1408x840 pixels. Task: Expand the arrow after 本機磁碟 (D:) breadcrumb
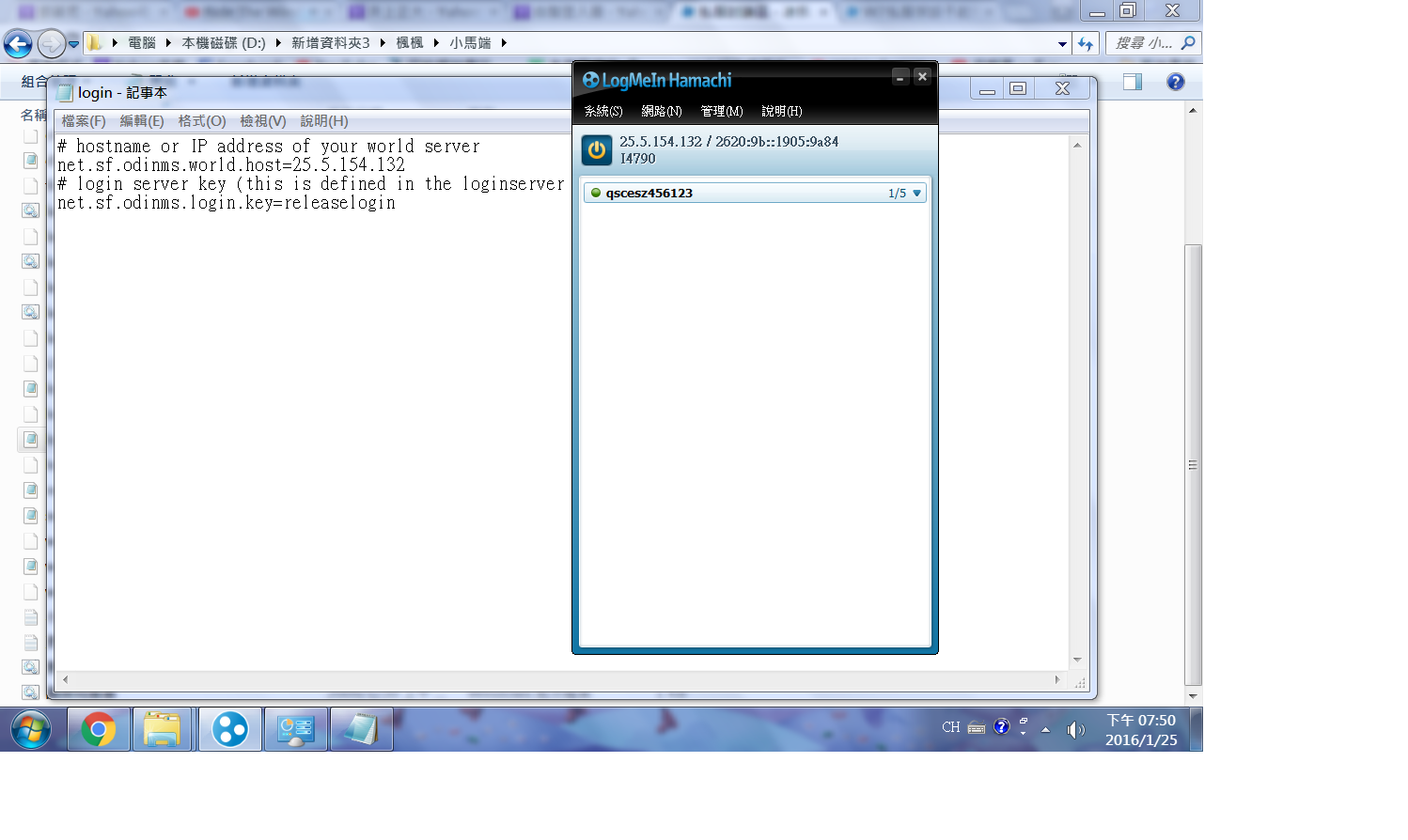click(279, 43)
